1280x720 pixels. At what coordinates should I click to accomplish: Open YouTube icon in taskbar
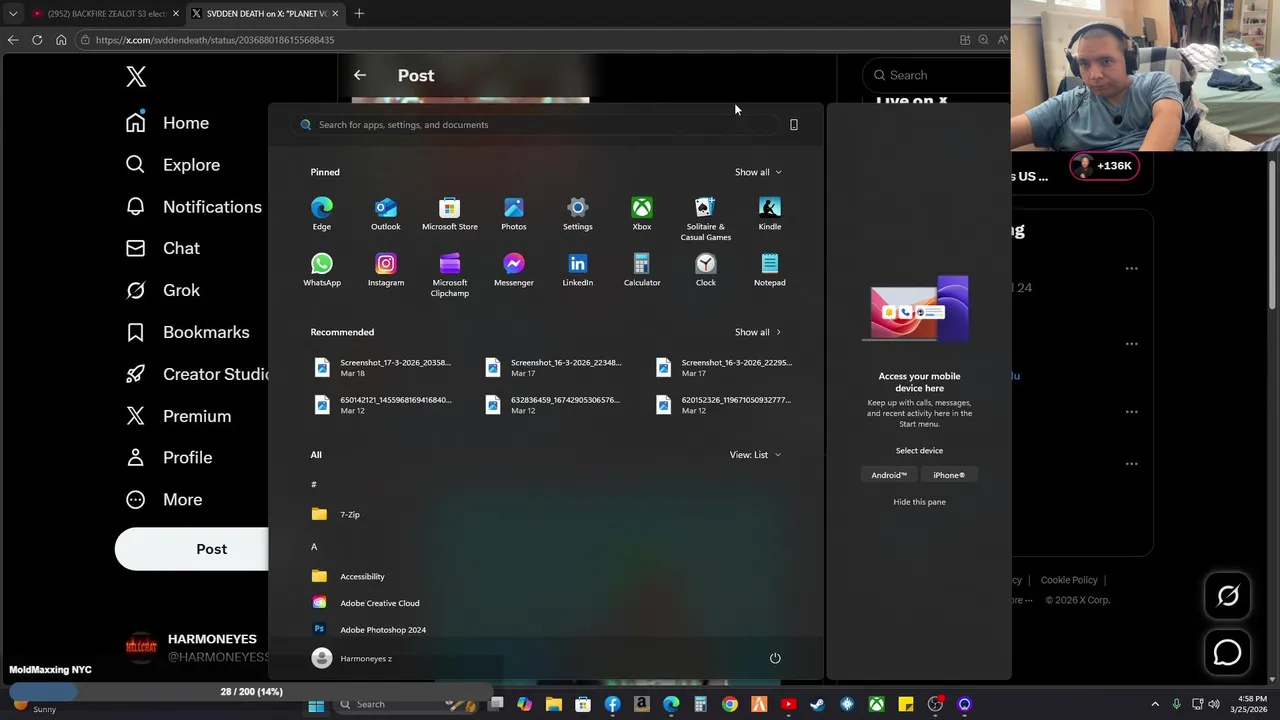point(788,705)
